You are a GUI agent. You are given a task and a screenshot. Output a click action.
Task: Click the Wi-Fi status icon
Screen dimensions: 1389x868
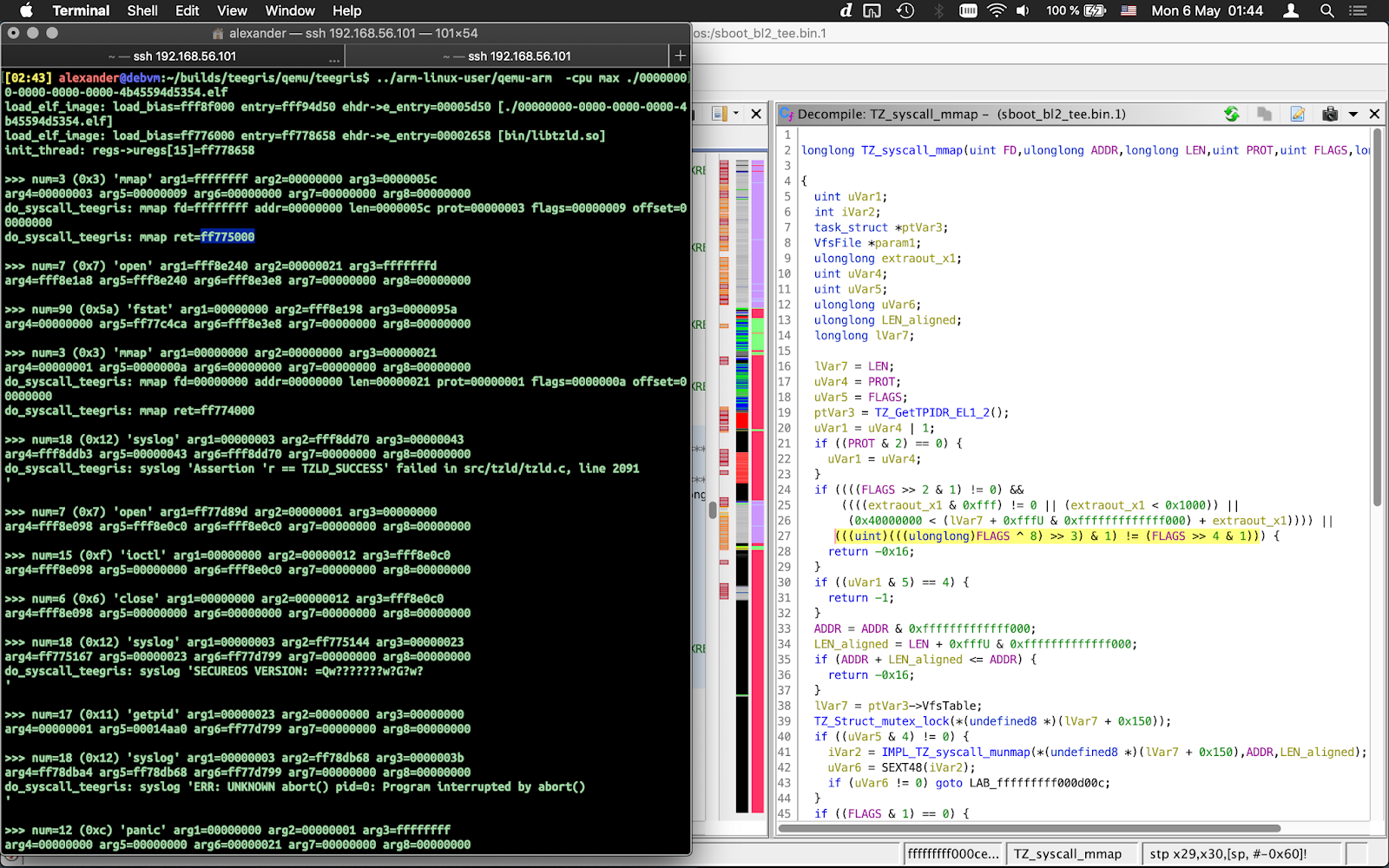(997, 10)
